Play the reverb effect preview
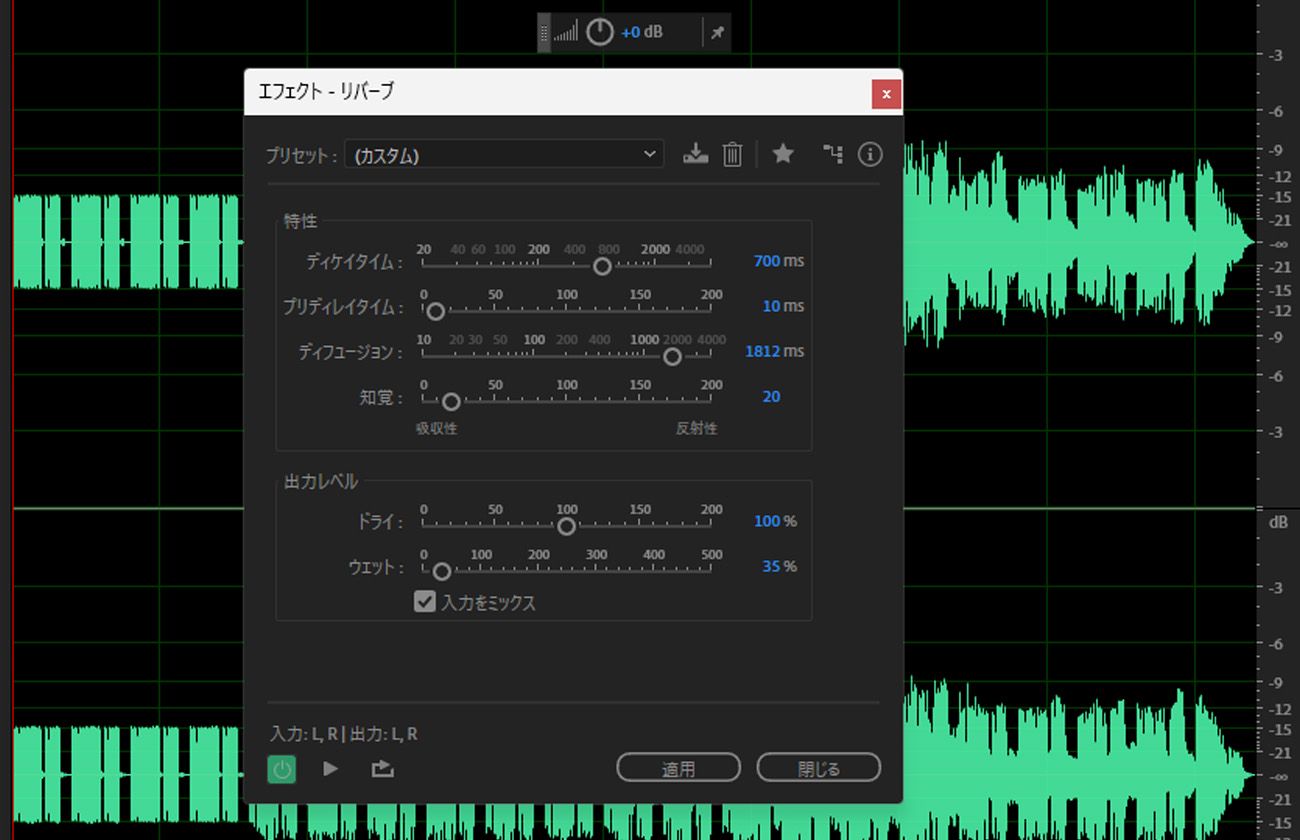 click(331, 768)
